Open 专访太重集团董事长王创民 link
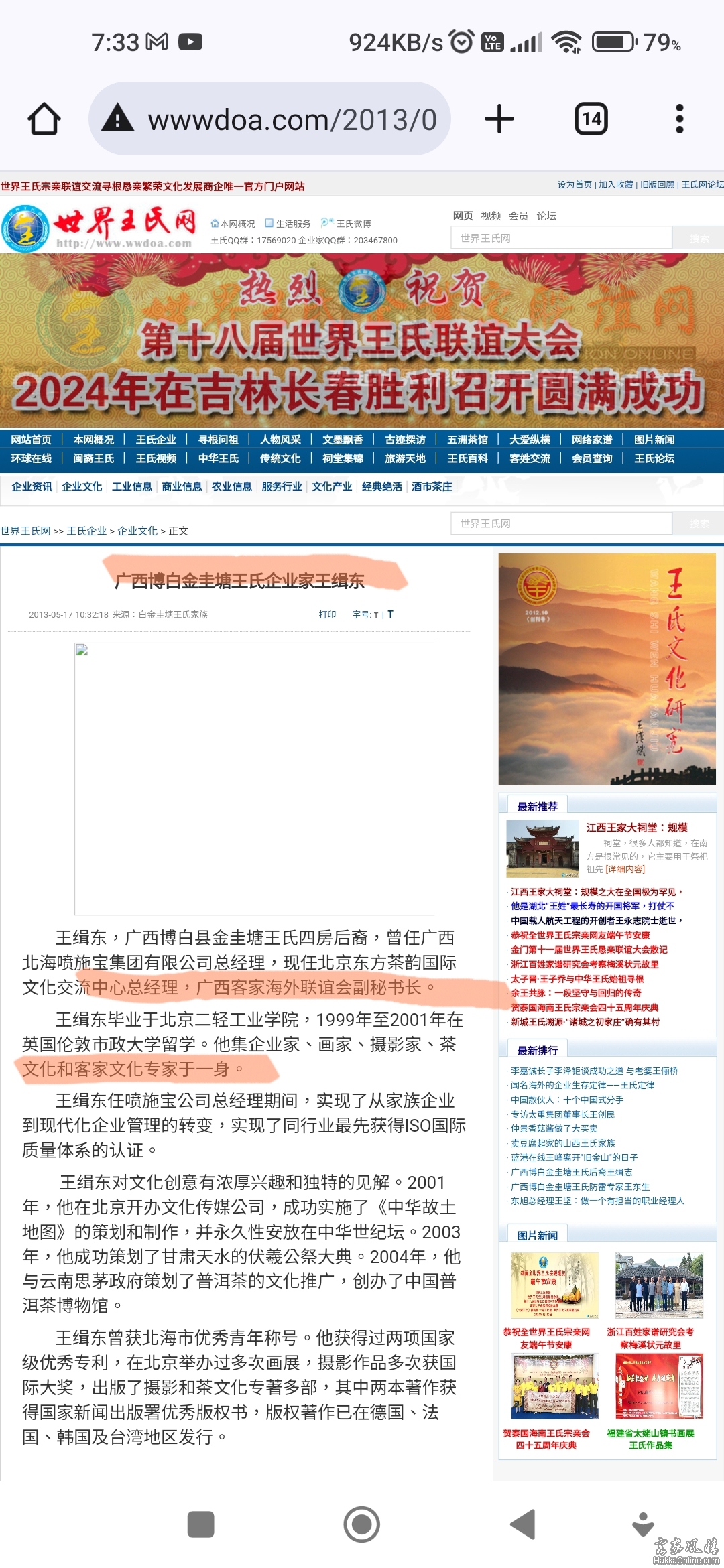Viewport: 724px width, 1568px height. (562, 1114)
